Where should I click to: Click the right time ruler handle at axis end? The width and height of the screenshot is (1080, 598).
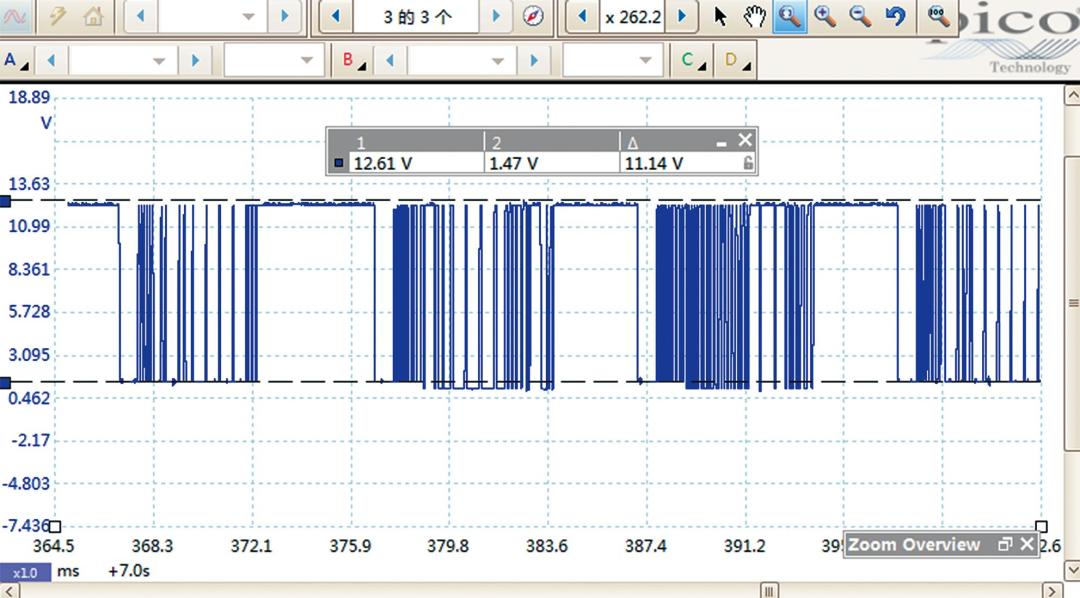click(x=1041, y=526)
